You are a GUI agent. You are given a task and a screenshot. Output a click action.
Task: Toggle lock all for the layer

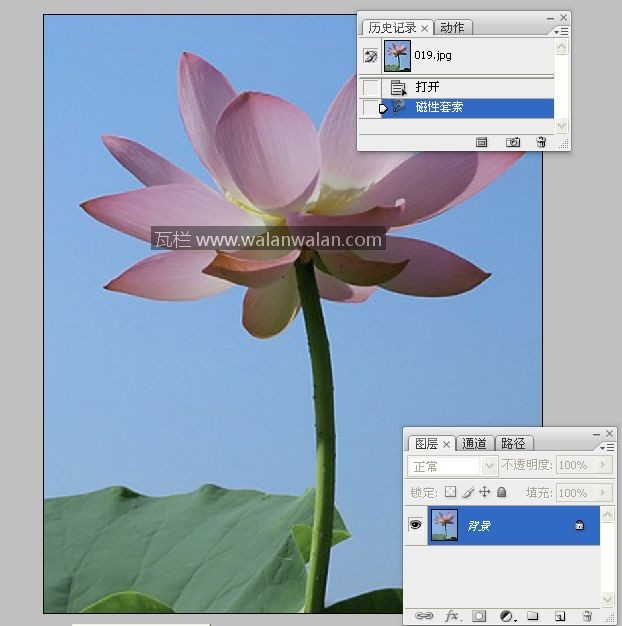502,492
